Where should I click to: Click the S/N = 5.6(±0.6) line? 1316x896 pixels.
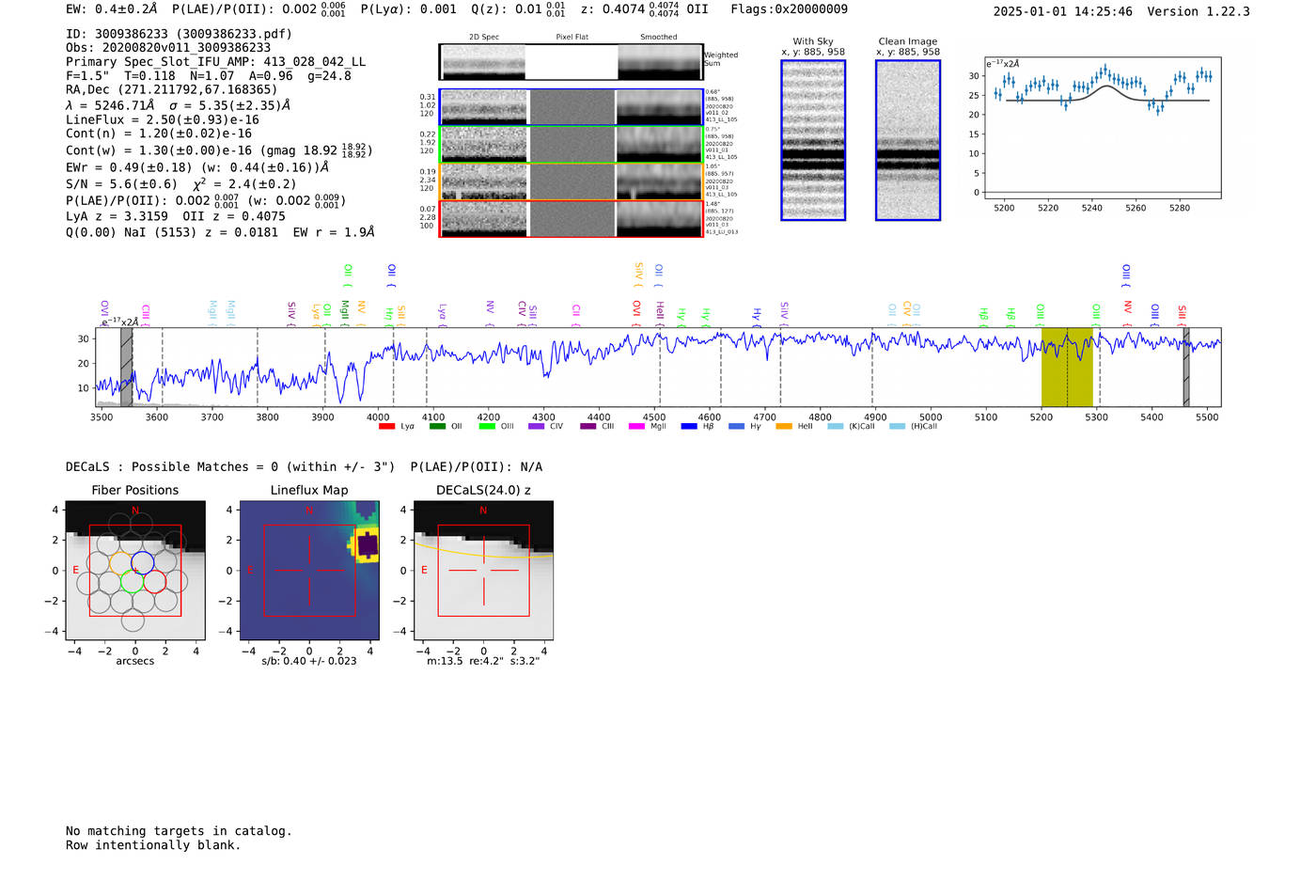point(181,184)
